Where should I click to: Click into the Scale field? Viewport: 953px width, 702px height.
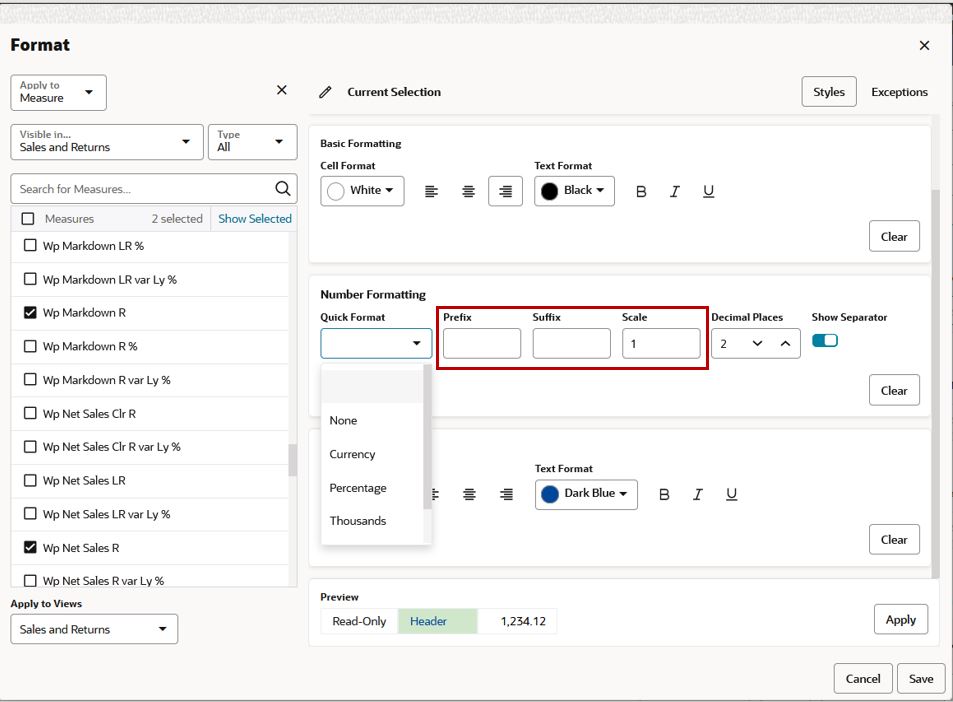click(661, 343)
